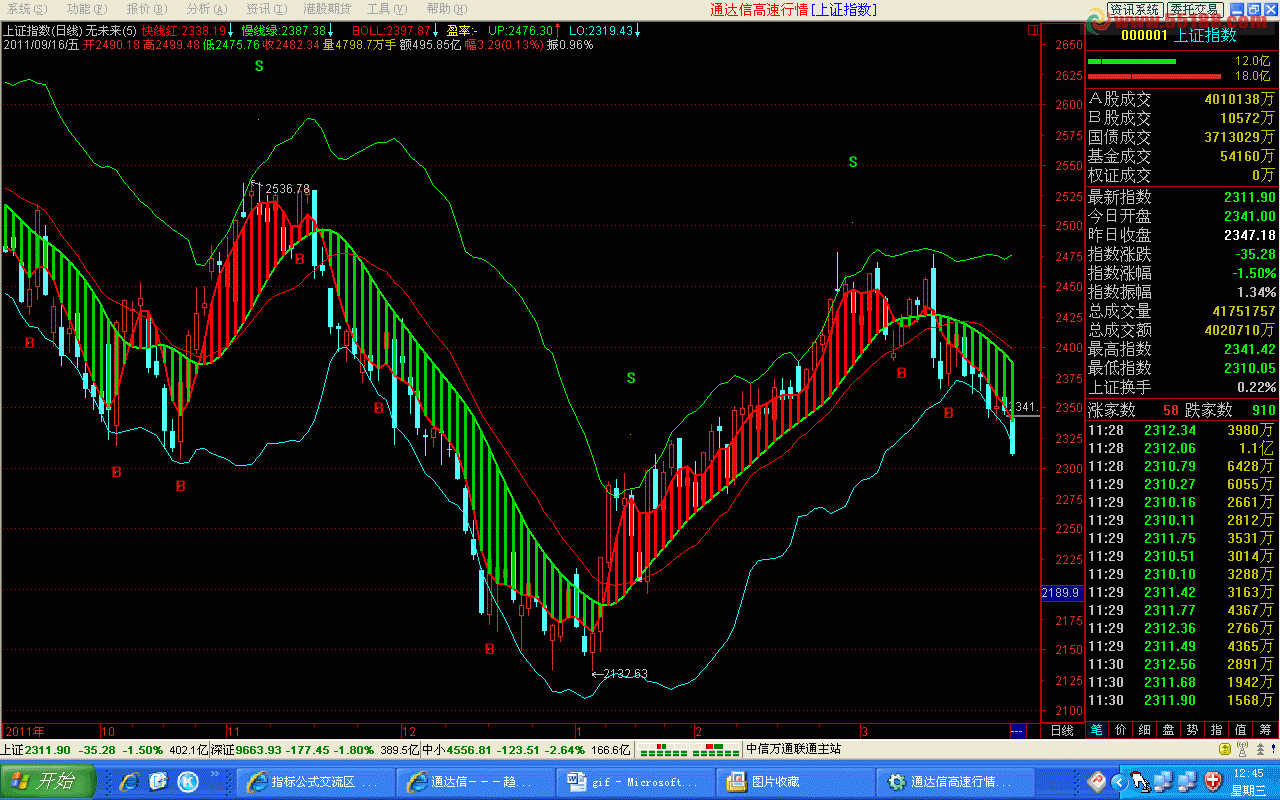Switch to the 笔 tab

coord(1096,730)
